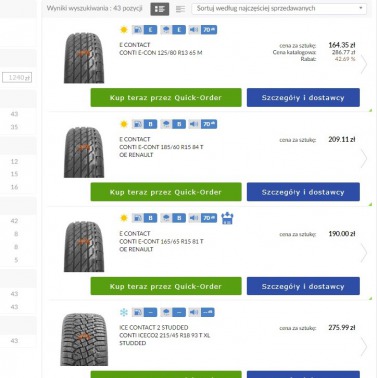The height and width of the screenshot is (378, 377).
Task: Click summer sun icon on first tire
Action: point(124,30)
